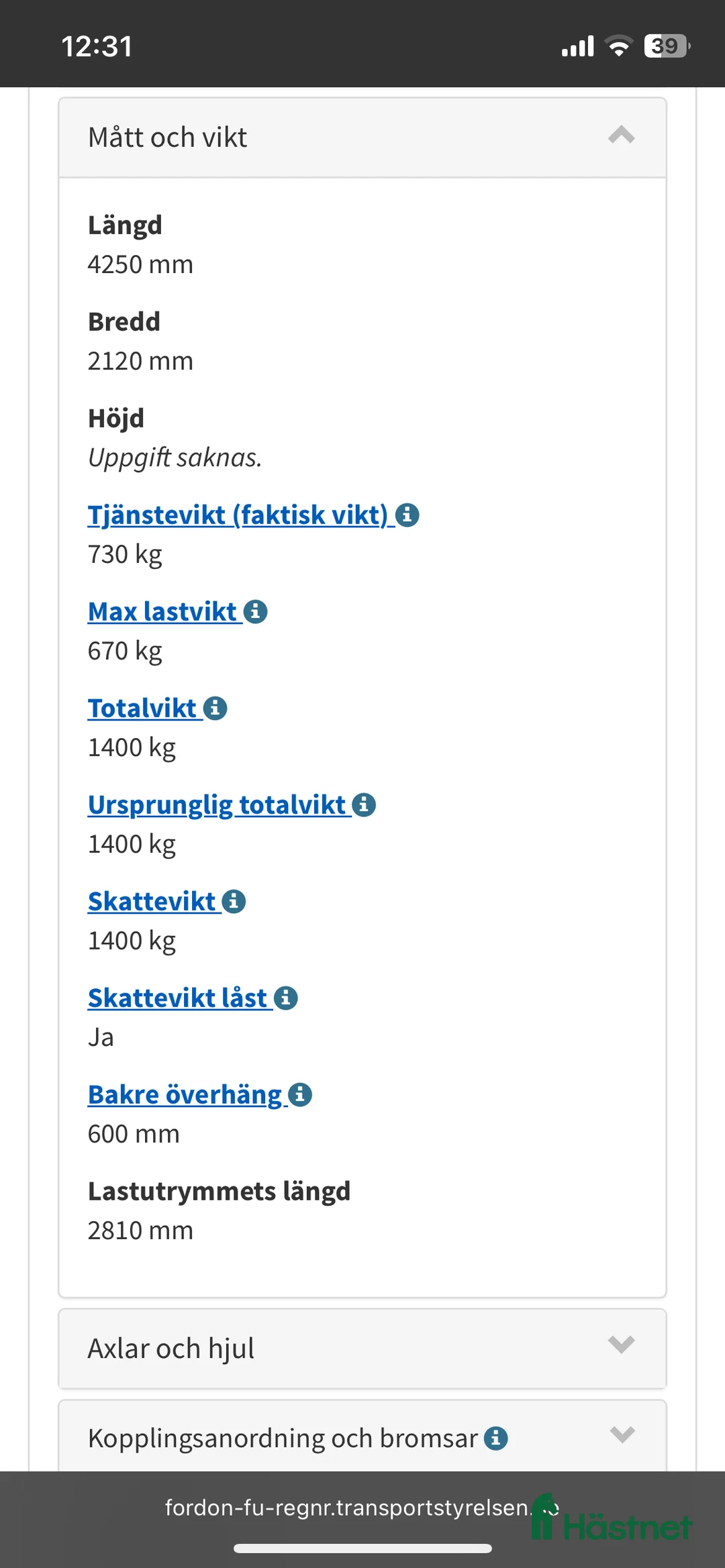
Task: Open the Tjänstevikt (faktisk vikt) link
Action: (238, 515)
